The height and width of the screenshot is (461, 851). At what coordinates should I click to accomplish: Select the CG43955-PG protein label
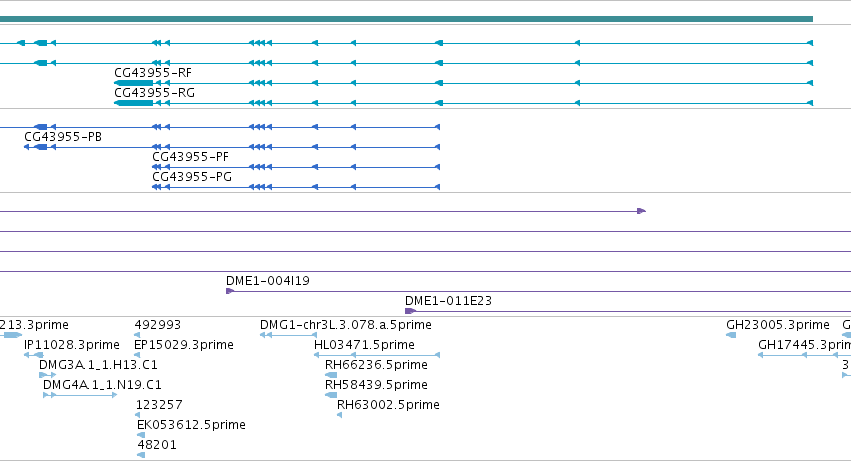[192, 177]
